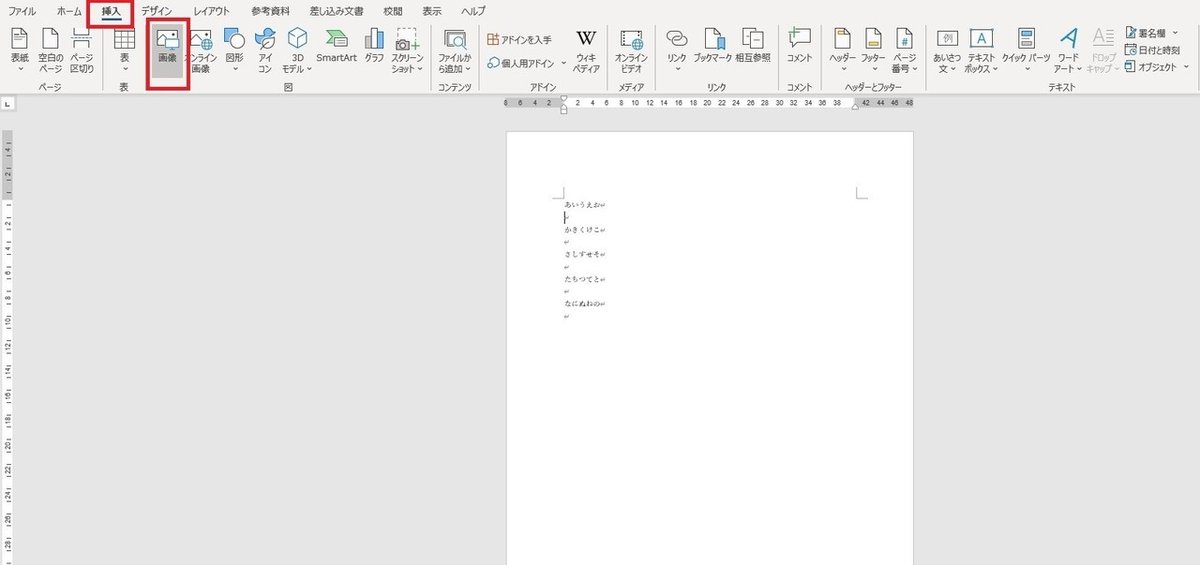Expand the arrow beside 個人用アドイン

[x=564, y=63]
